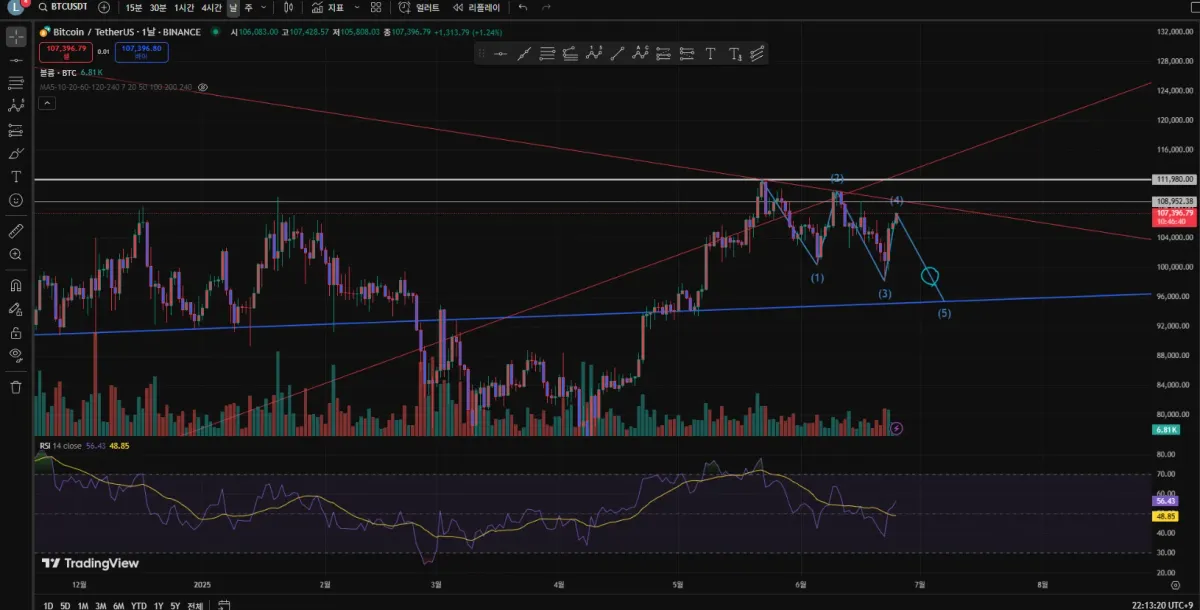1200x610 pixels.
Task: Click the 108,952.38 price label
Action: [1176, 201]
